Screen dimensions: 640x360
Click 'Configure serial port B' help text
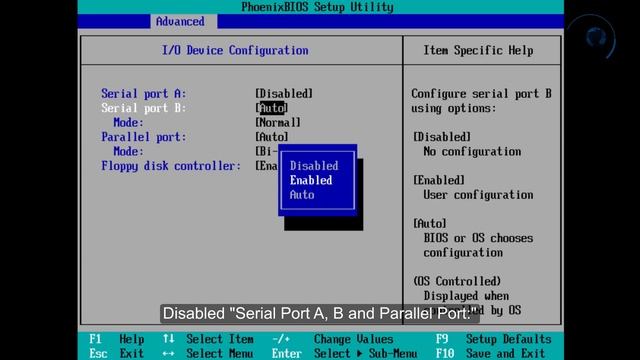(x=481, y=93)
